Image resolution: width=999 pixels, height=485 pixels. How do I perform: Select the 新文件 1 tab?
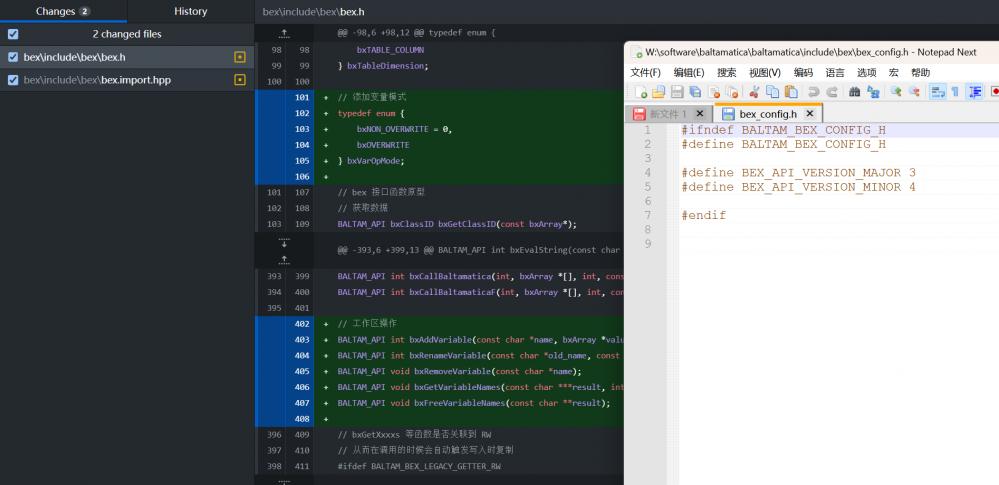point(664,114)
